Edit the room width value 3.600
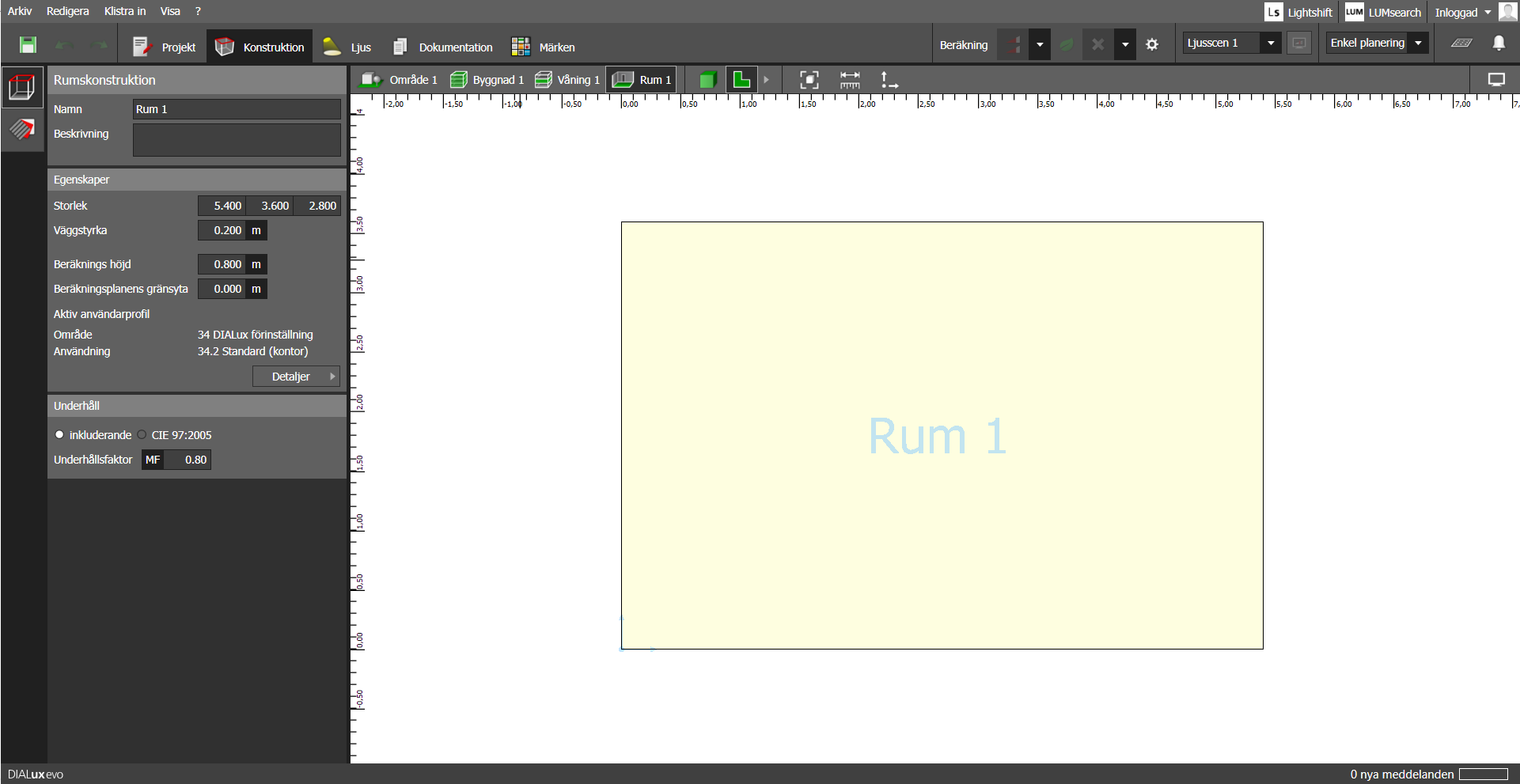 [x=269, y=206]
